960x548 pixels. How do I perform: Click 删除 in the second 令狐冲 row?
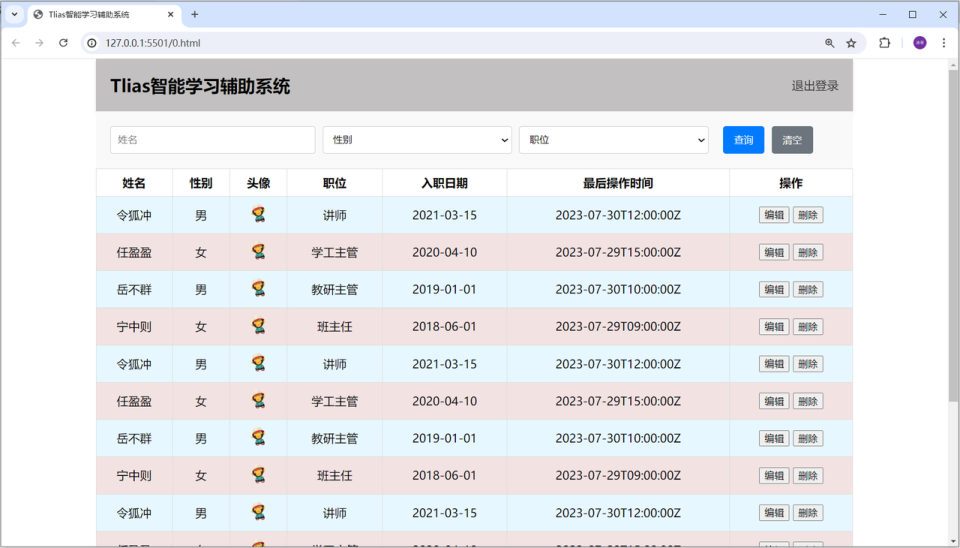(x=808, y=364)
